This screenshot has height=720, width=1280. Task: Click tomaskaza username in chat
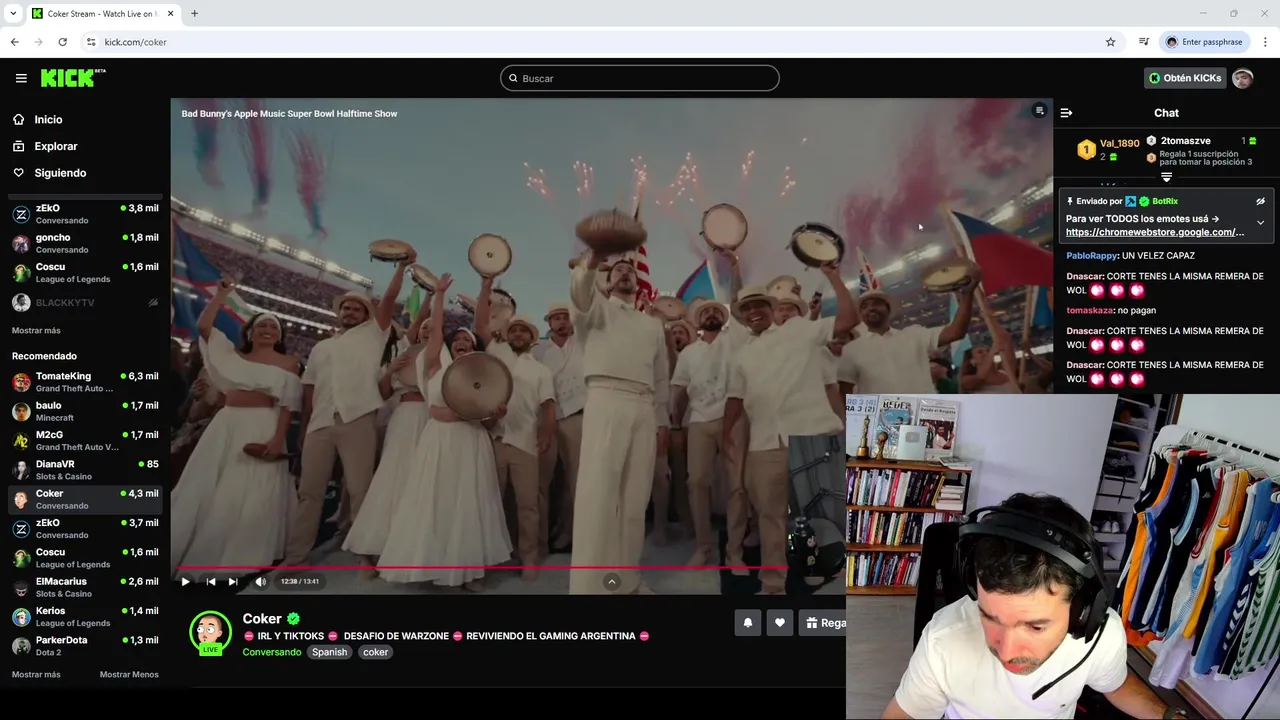click(x=1090, y=311)
